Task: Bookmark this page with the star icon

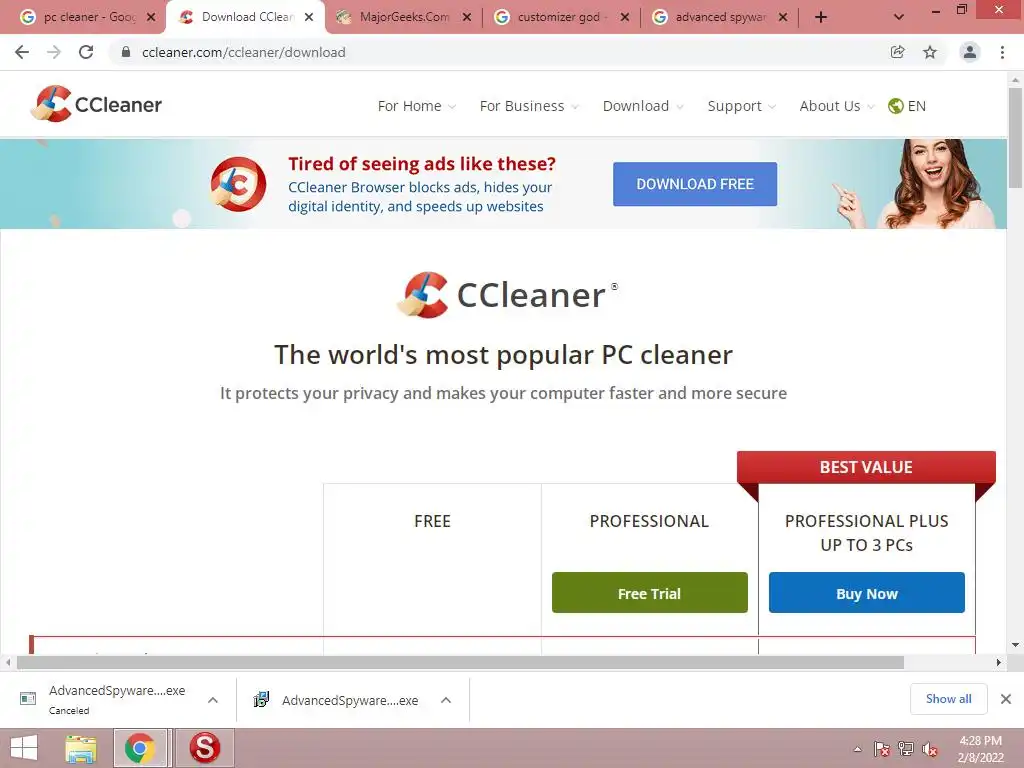Action: [x=930, y=52]
